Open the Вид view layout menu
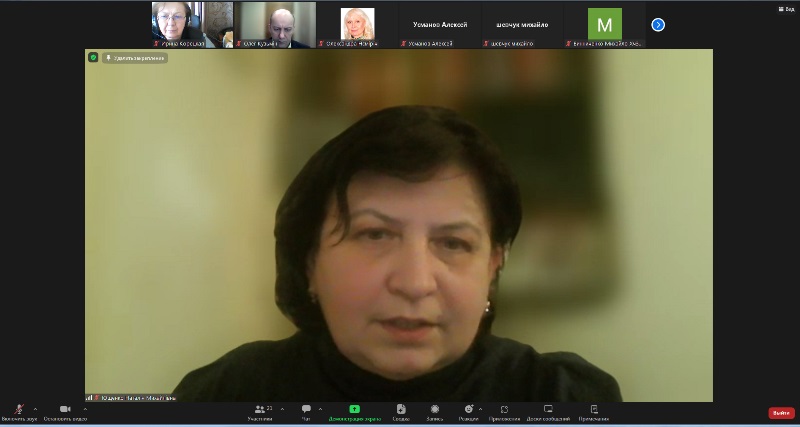Screen dimensions: 800x427 (x=786, y=9)
